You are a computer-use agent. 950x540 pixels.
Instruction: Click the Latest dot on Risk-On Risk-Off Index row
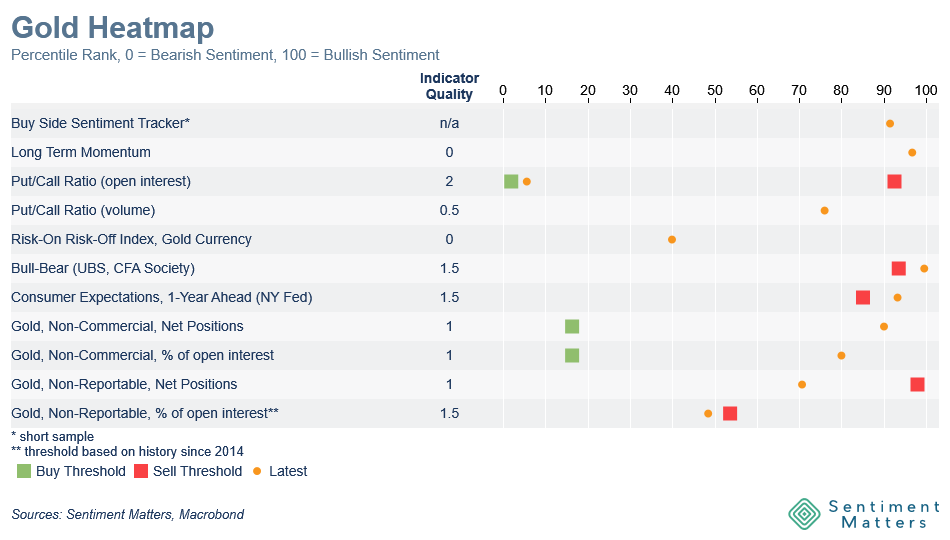[x=672, y=239]
